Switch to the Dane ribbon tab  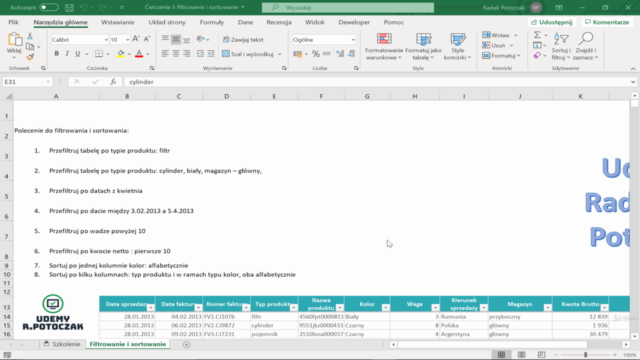pos(245,22)
